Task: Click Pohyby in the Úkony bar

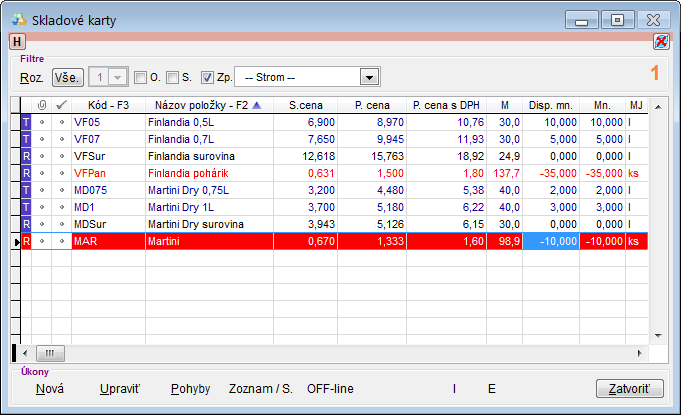Action: [190, 388]
